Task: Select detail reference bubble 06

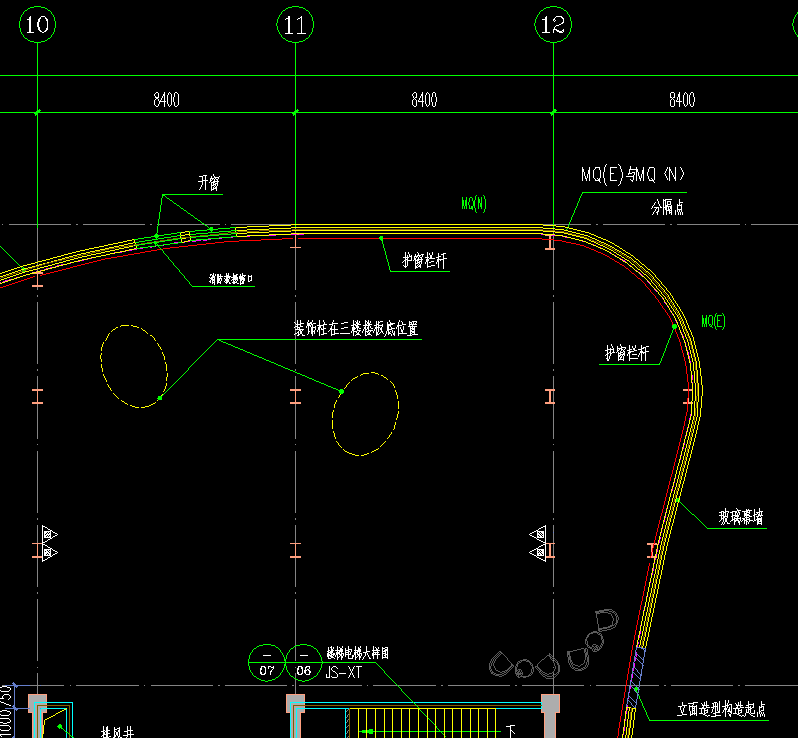Action: [304, 663]
